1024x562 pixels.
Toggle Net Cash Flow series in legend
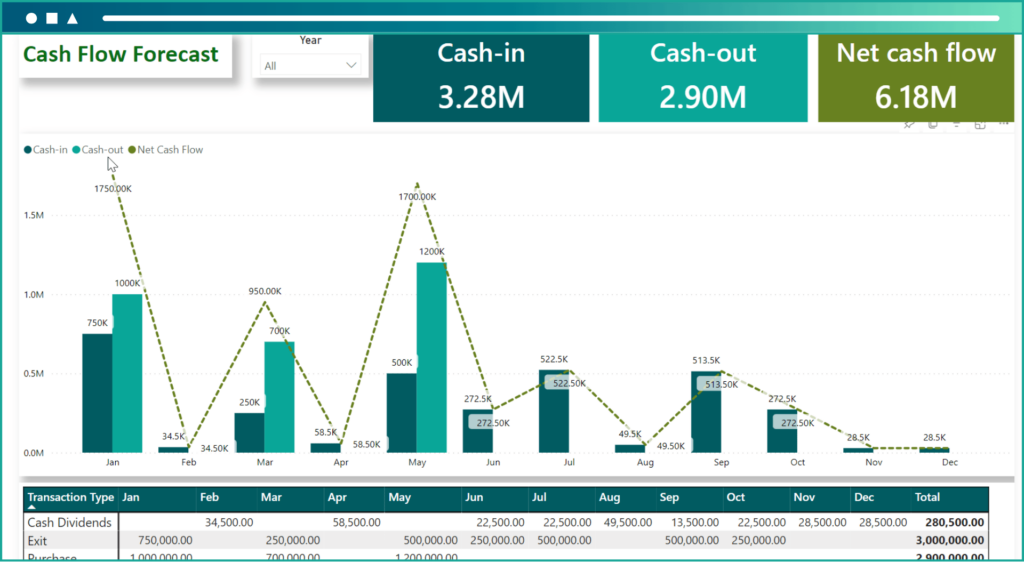coord(165,150)
